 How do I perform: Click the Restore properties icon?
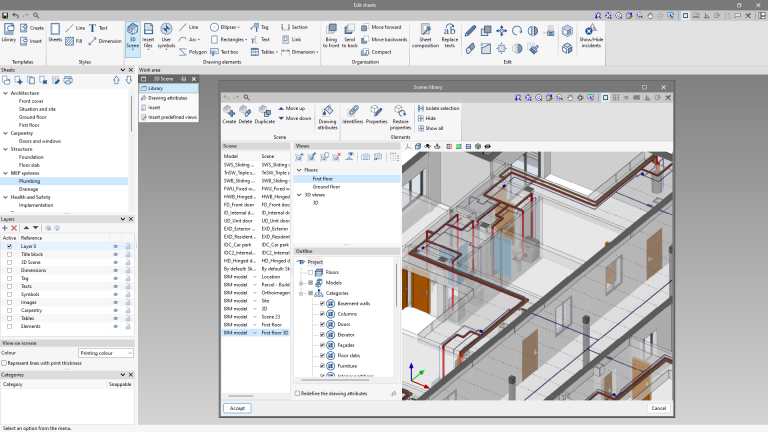point(400,114)
